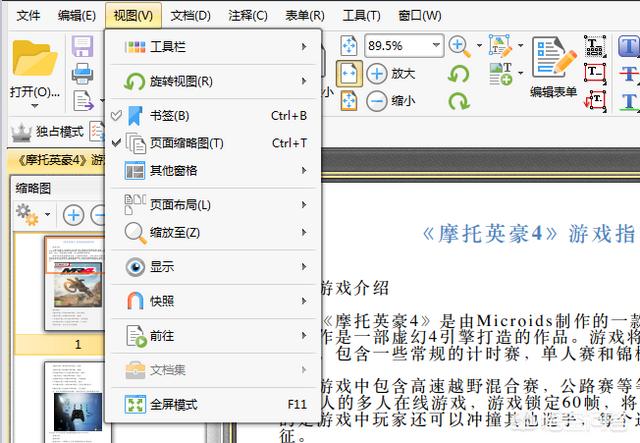The image size is (640, 443).
Task: Click the fit visible icon beside 缩小
Action: 349,101
